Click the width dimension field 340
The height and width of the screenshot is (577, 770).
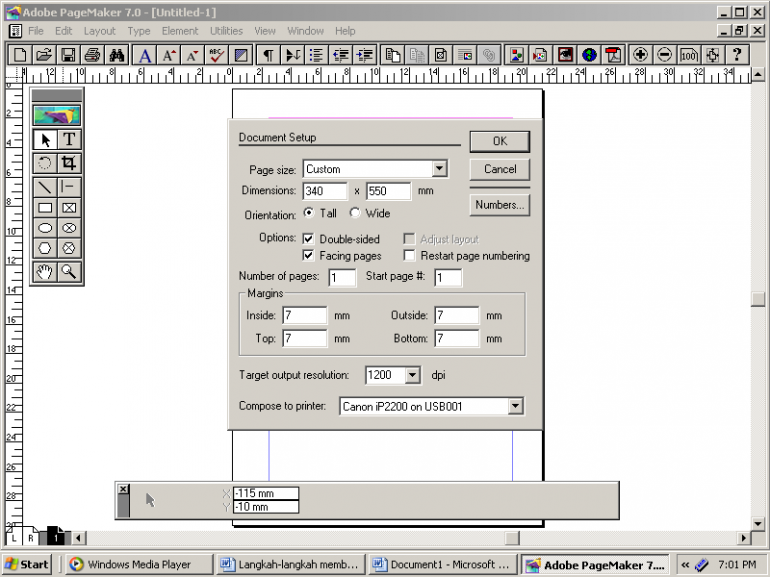pyautogui.click(x=325, y=191)
